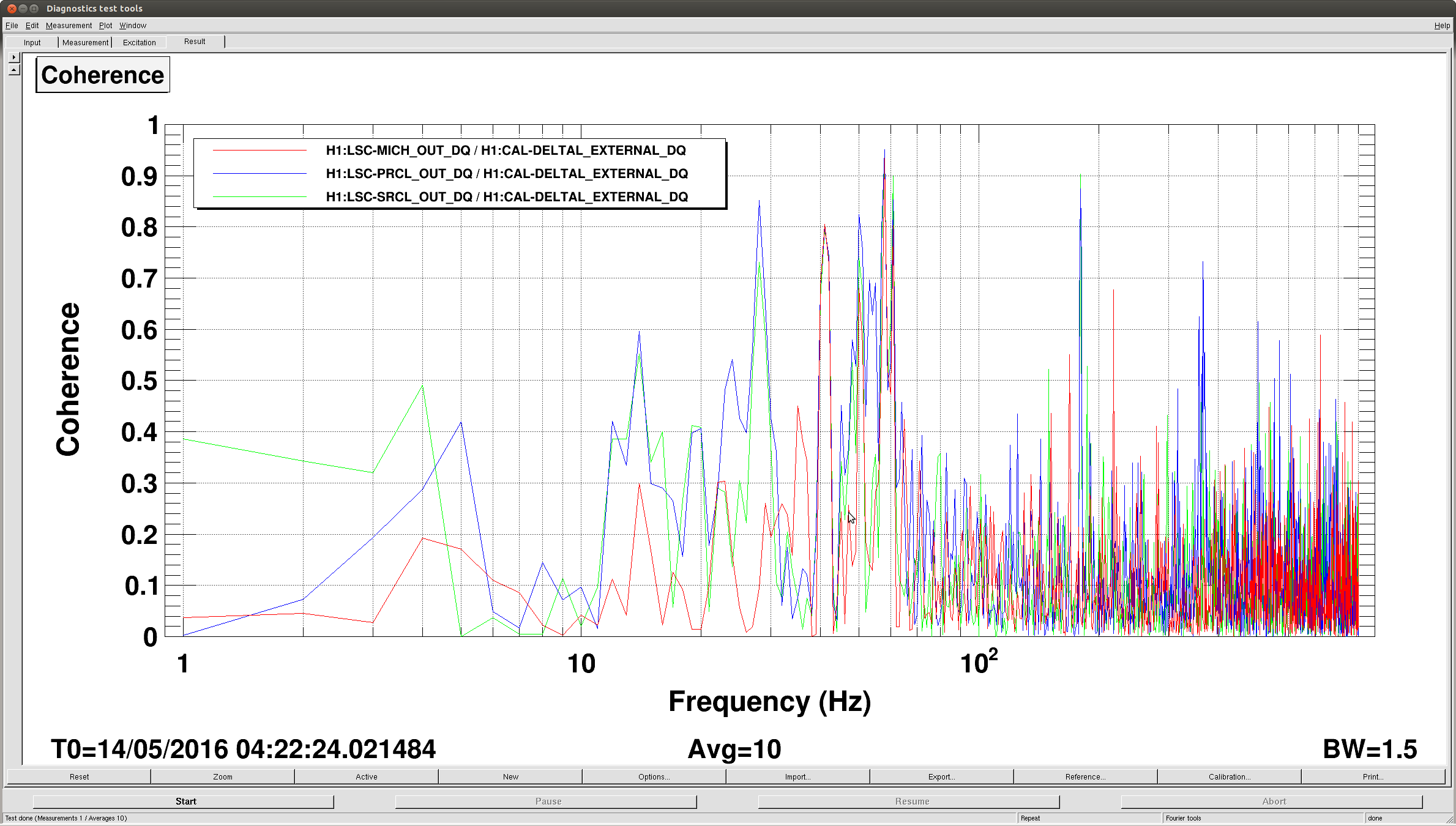Switch to the Input tab
Screen dimensions: 1456x826
click(32, 42)
